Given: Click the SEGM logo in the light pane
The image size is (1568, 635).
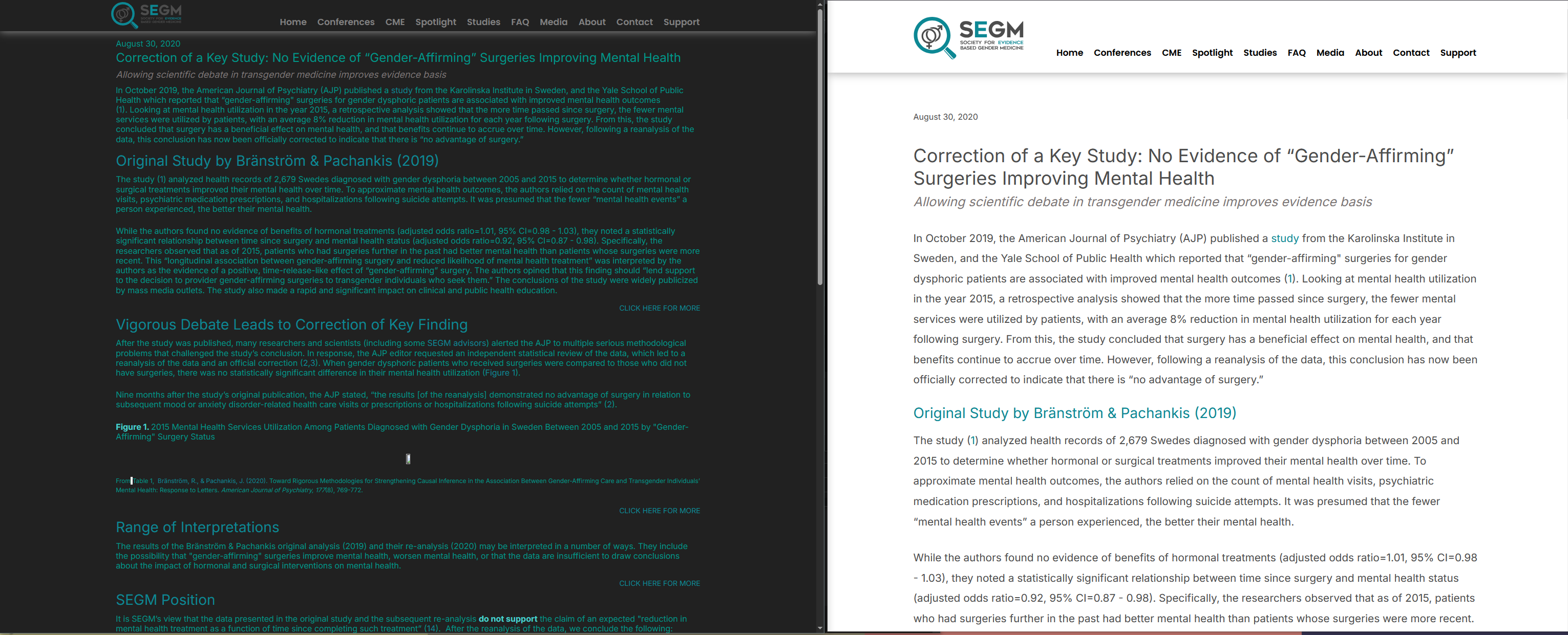Looking at the screenshot, I should [x=968, y=38].
